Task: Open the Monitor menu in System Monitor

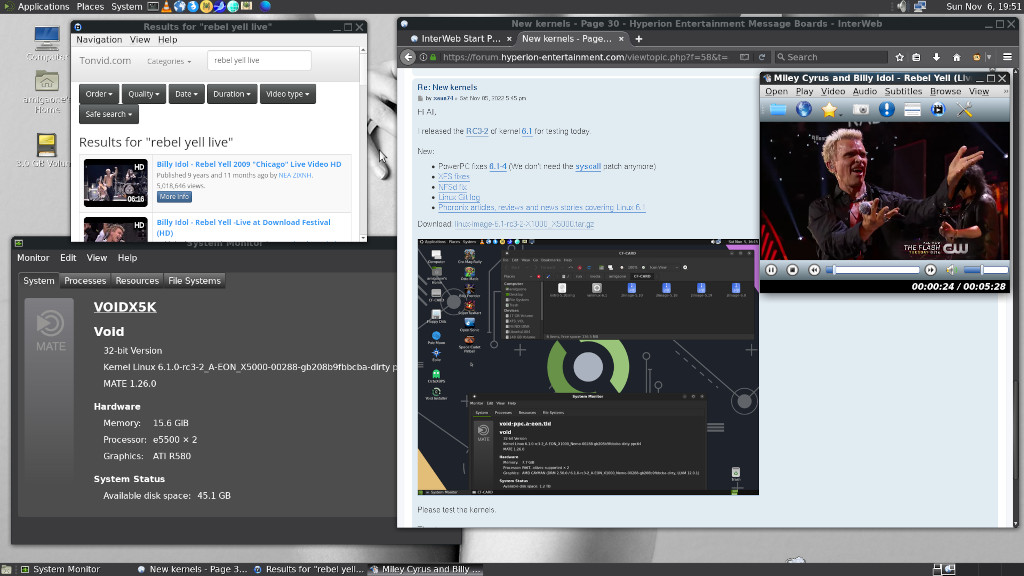Action: click(x=33, y=258)
